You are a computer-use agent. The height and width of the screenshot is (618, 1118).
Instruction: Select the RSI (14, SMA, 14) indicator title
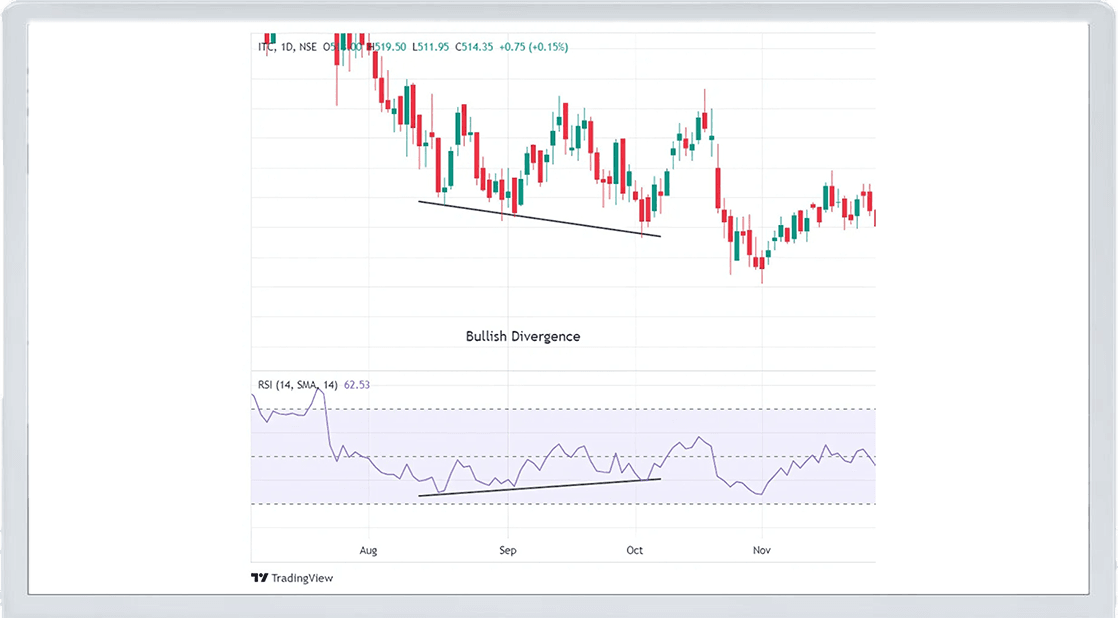[x=297, y=384]
